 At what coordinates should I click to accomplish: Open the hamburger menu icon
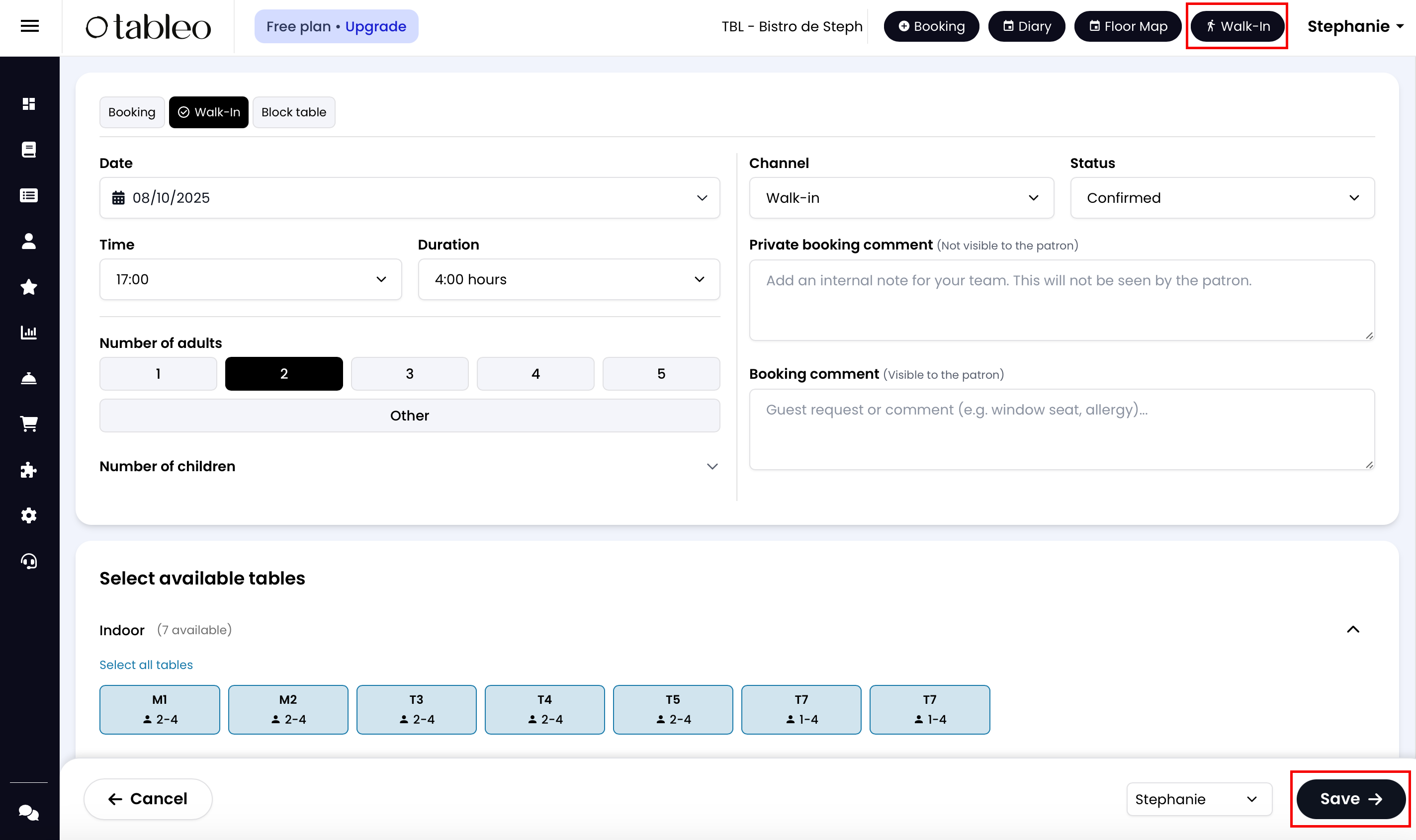(29, 26)
